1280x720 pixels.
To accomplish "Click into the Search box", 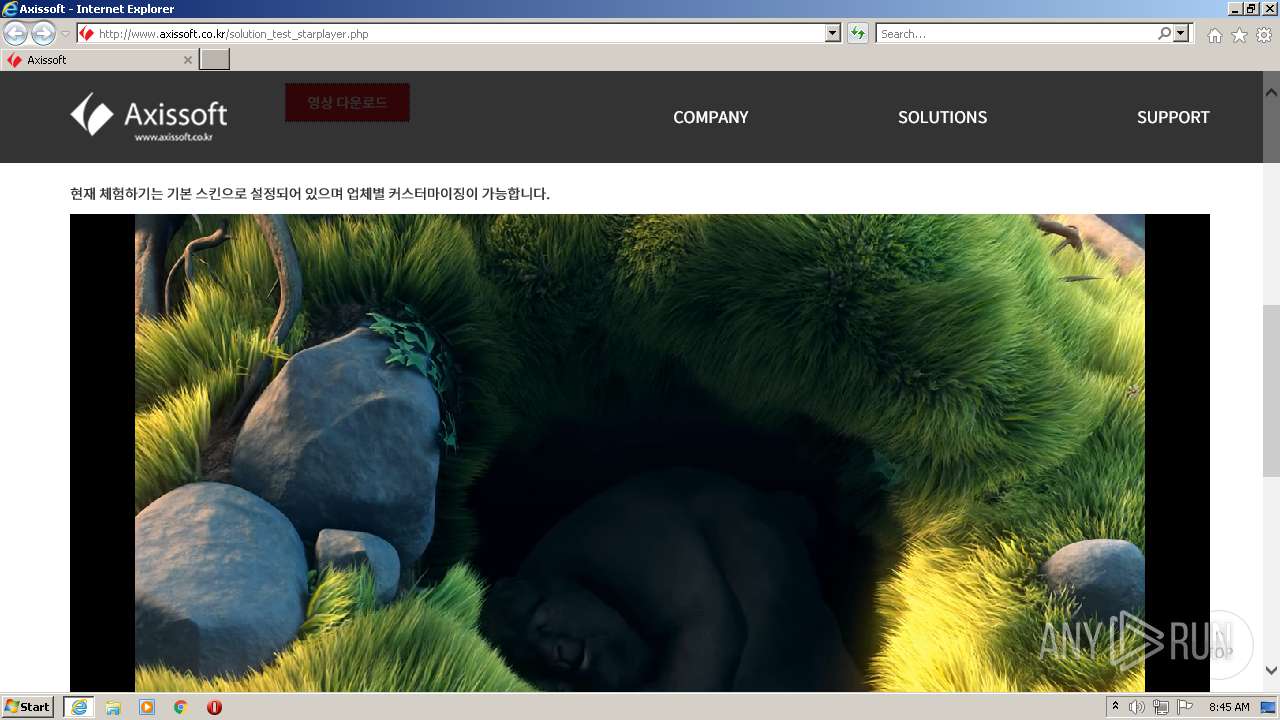I will coord(1016,34).
